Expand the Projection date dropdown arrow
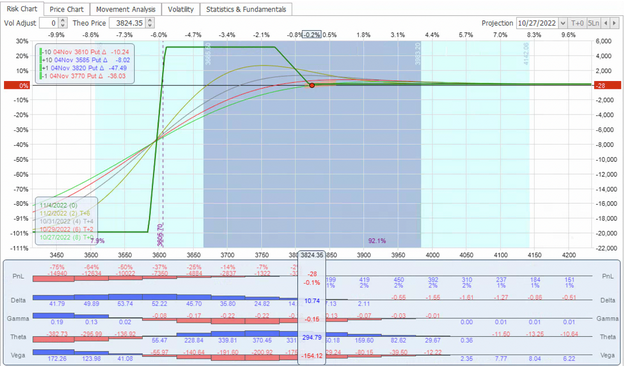625x370 pixels. tap(563, 23)
